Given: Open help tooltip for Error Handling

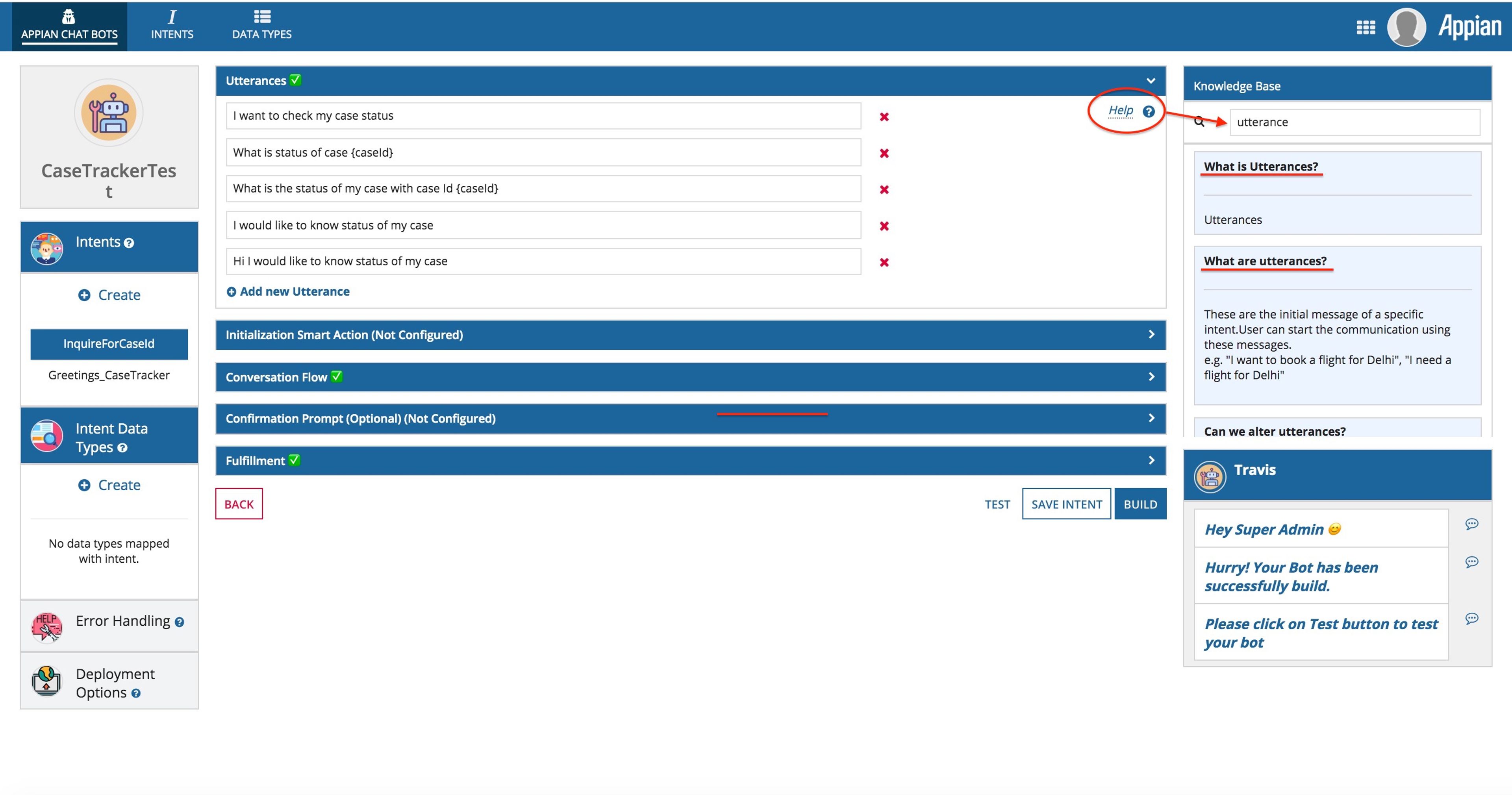Looking at the screenshot, I should tap(180, 623).
